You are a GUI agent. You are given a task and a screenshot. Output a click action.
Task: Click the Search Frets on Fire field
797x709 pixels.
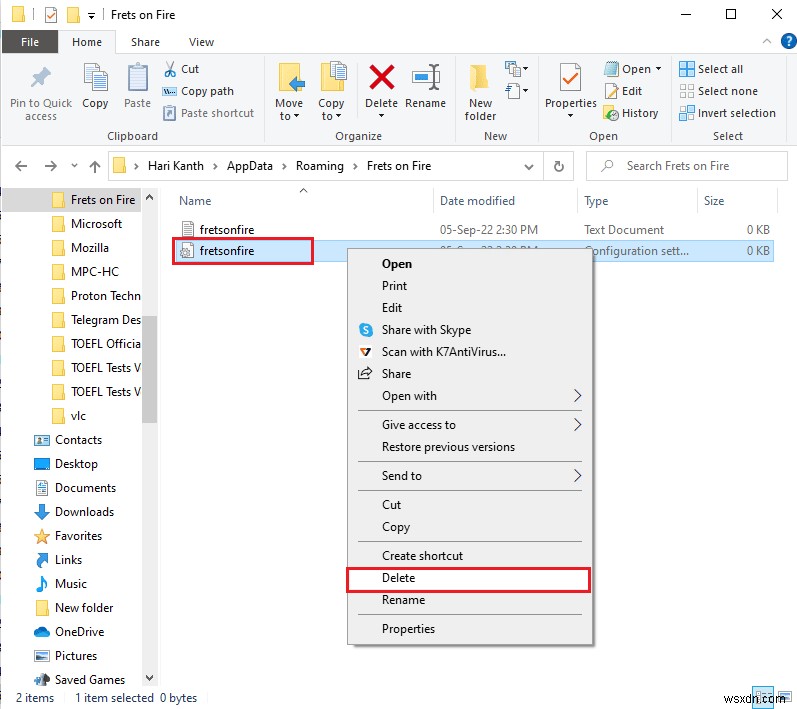pos(686,166)
